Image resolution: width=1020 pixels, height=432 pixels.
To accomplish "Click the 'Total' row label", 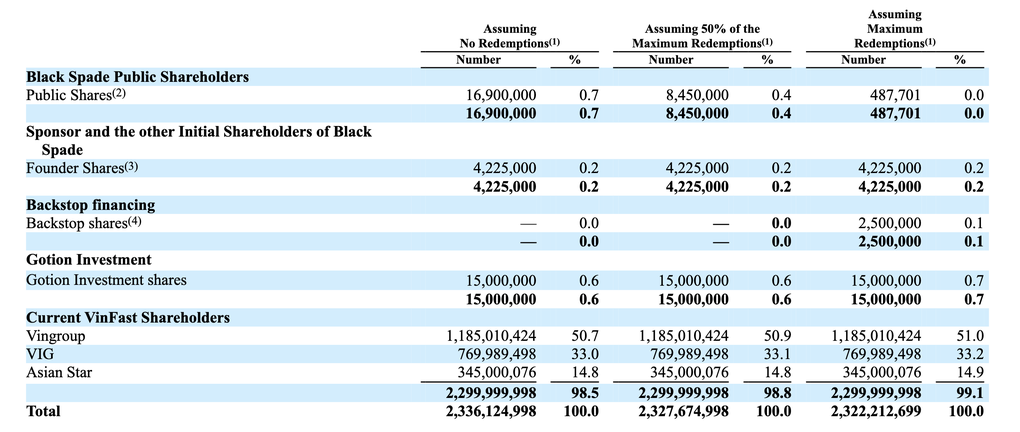I will point(43,411).
